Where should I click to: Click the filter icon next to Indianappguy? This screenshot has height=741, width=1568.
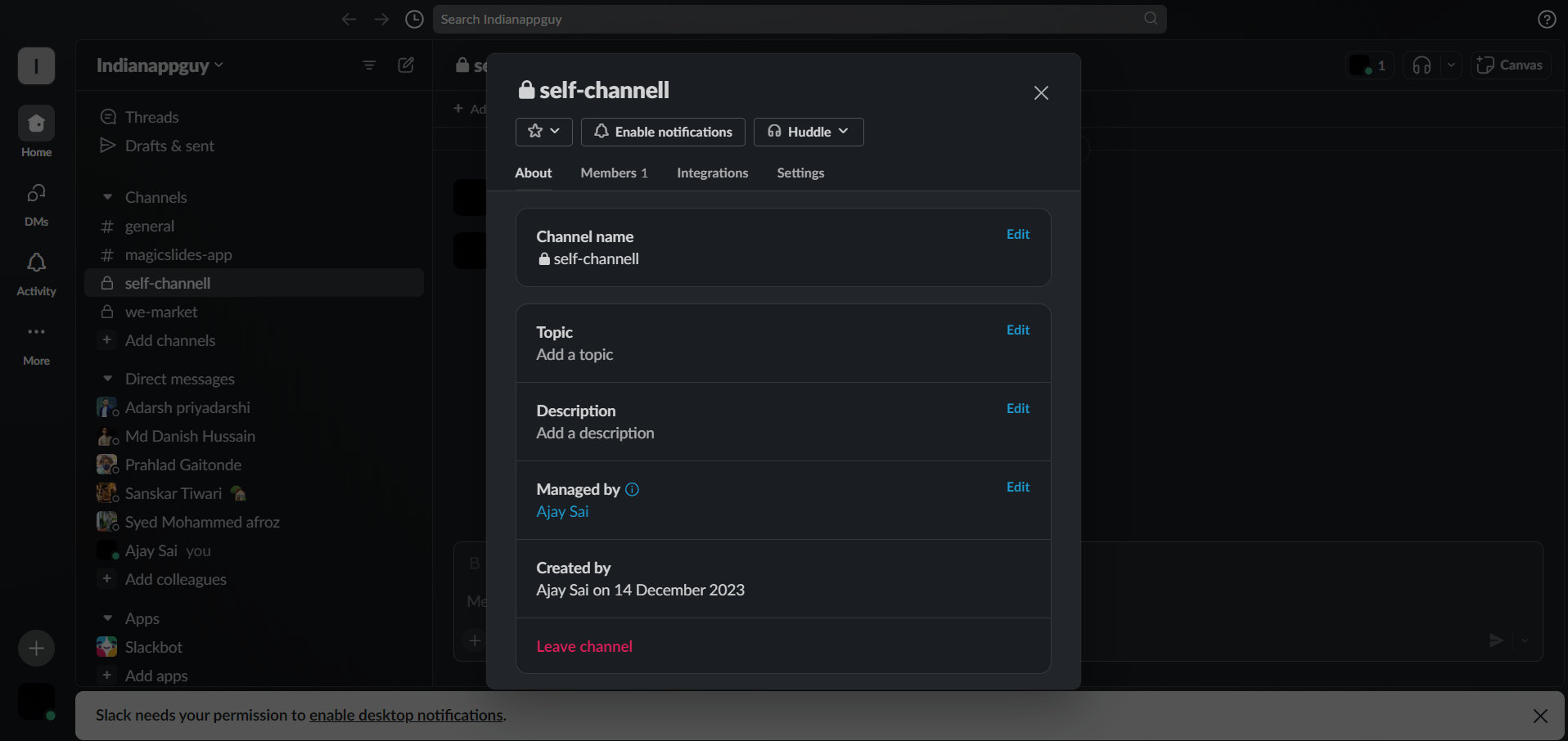coord(369,65)
